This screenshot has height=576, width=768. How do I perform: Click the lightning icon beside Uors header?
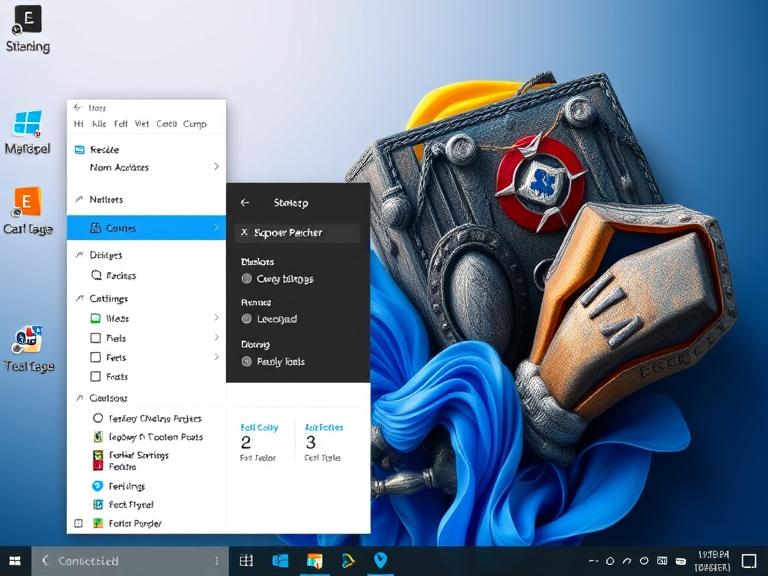[77, 107]
